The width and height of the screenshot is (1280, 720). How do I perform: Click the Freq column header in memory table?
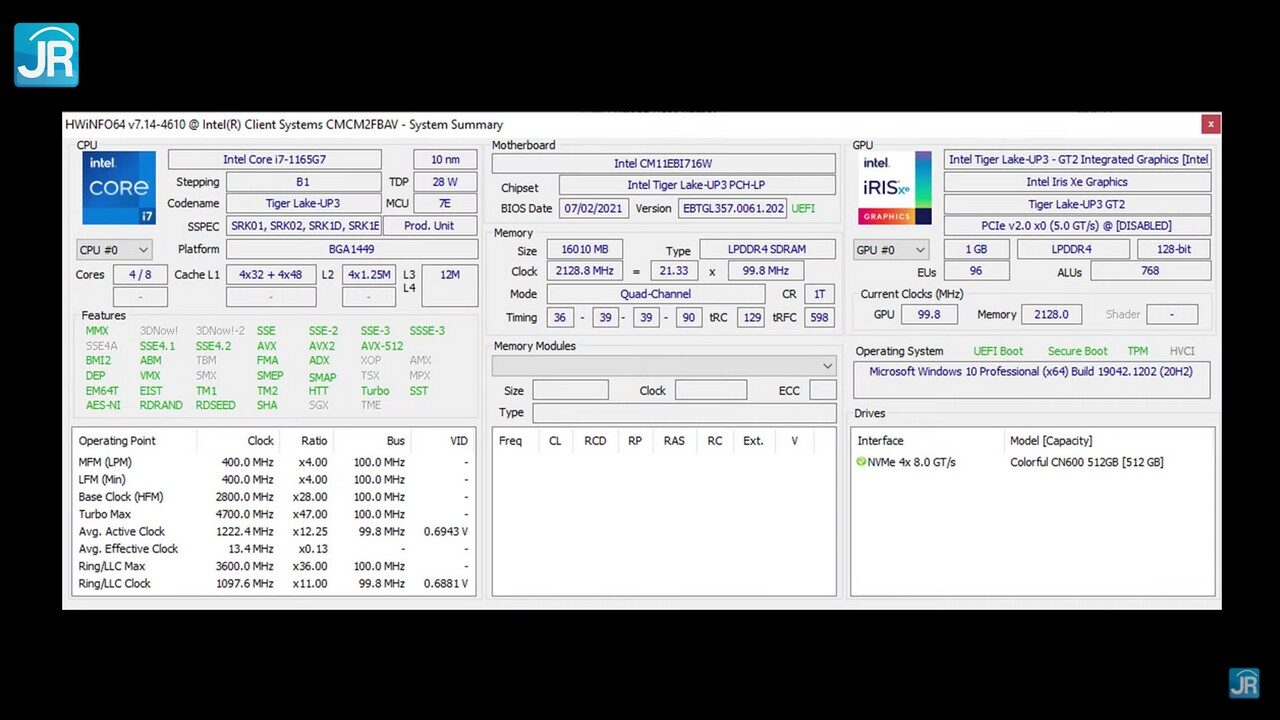click(510, 441)
